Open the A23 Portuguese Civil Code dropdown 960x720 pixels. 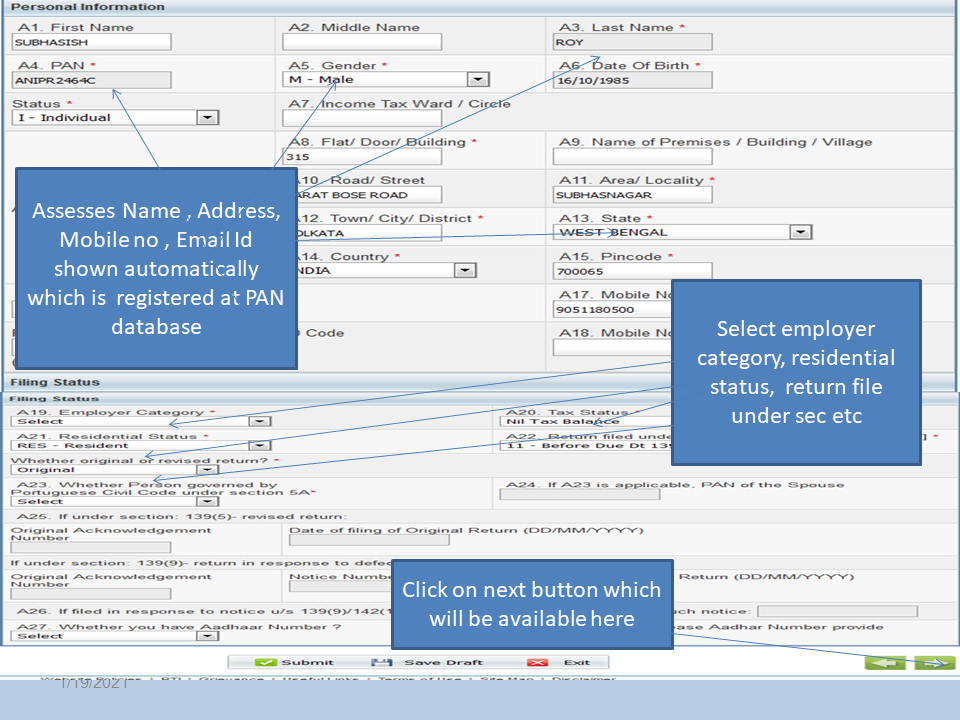pos(208,501)
